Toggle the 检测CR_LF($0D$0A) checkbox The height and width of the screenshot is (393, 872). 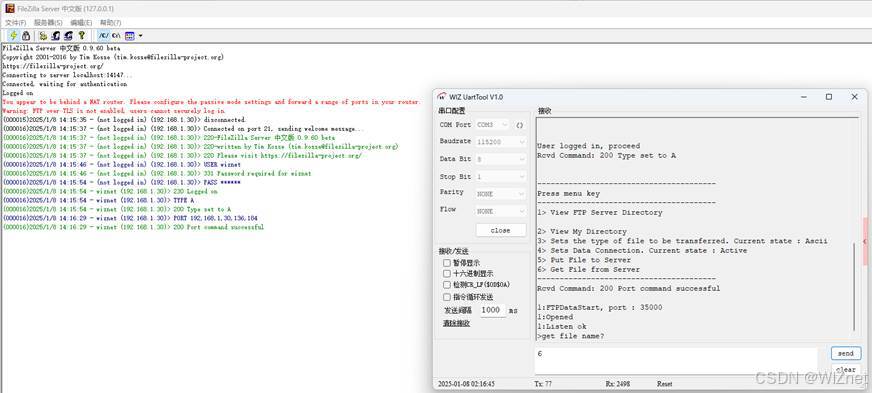[x=447, y=285]
